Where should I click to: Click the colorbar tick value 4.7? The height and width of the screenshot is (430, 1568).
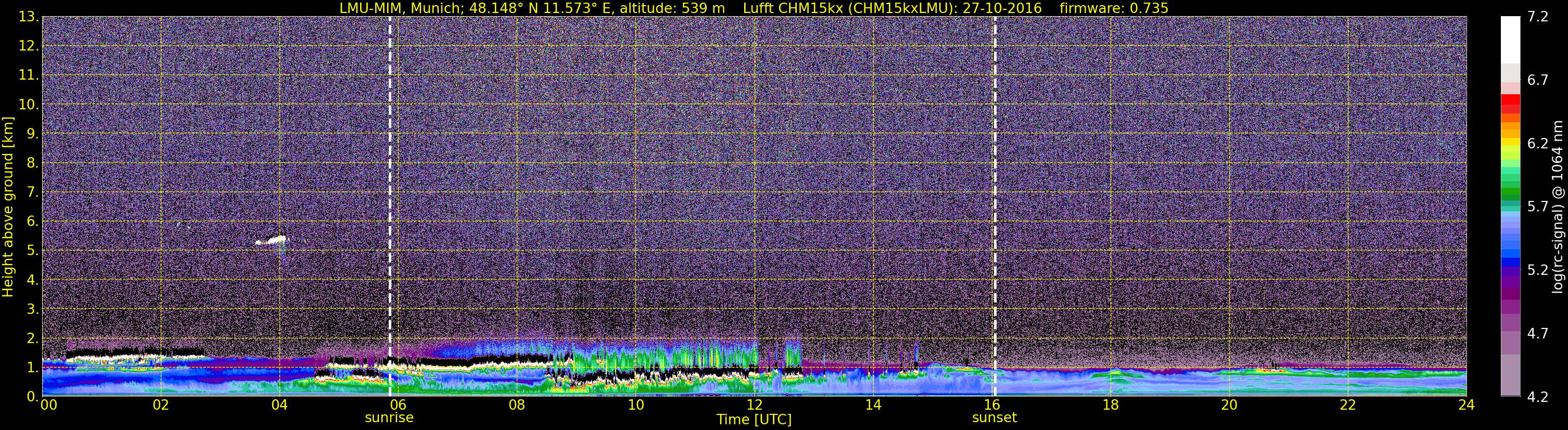pyautogui.click(x=1538, y=333)
